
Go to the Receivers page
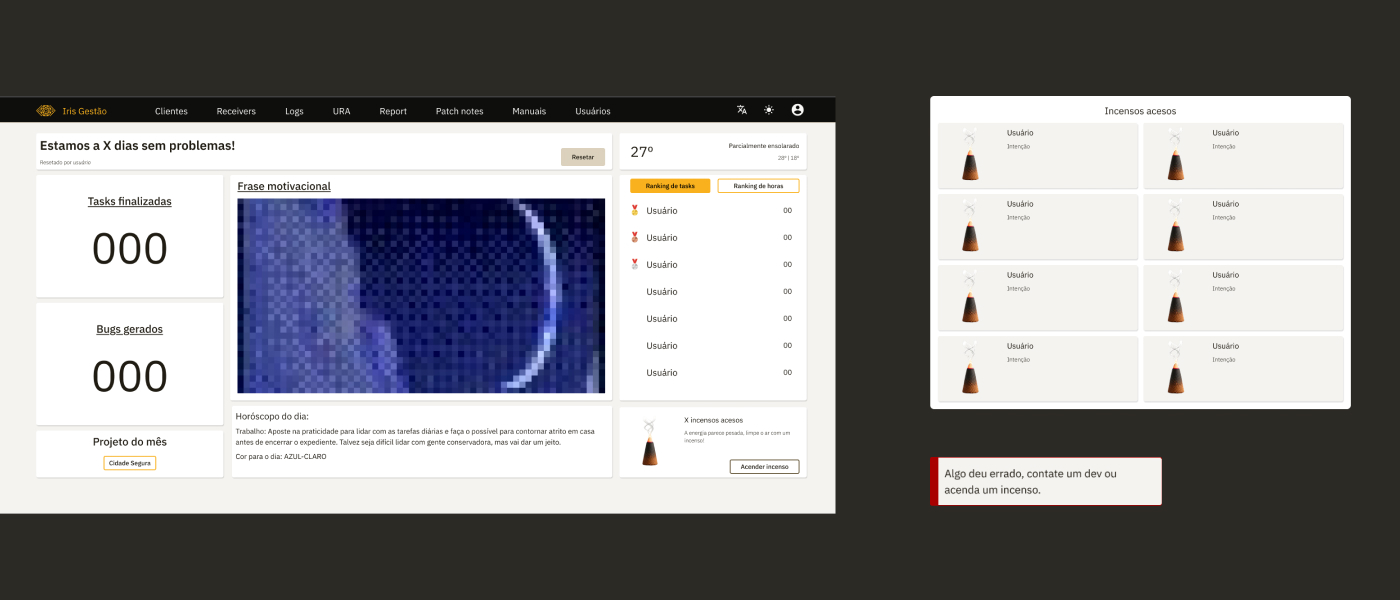click(236, 111)
